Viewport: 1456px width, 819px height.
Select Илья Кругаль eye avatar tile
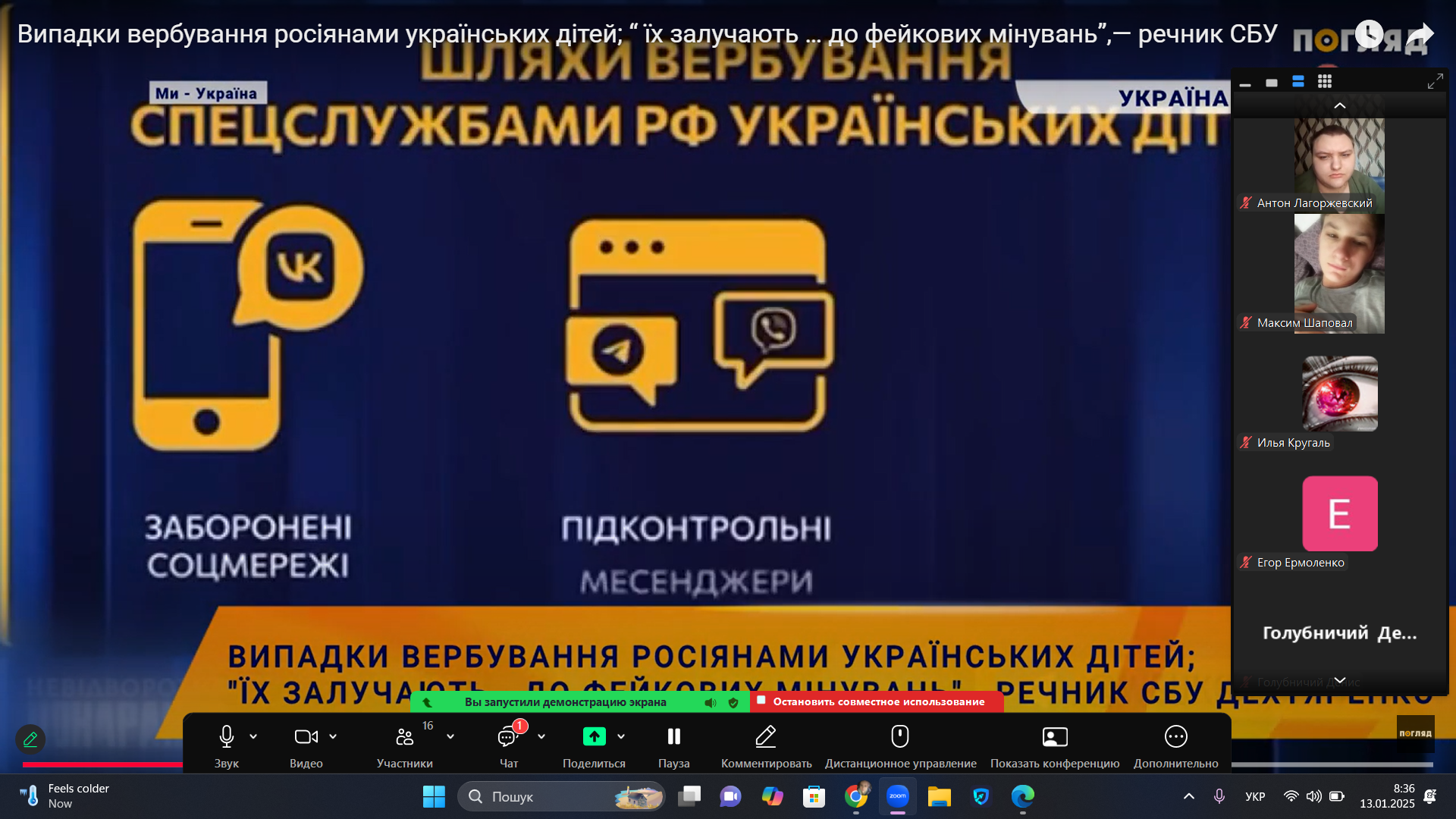[x=1340, y=394]
